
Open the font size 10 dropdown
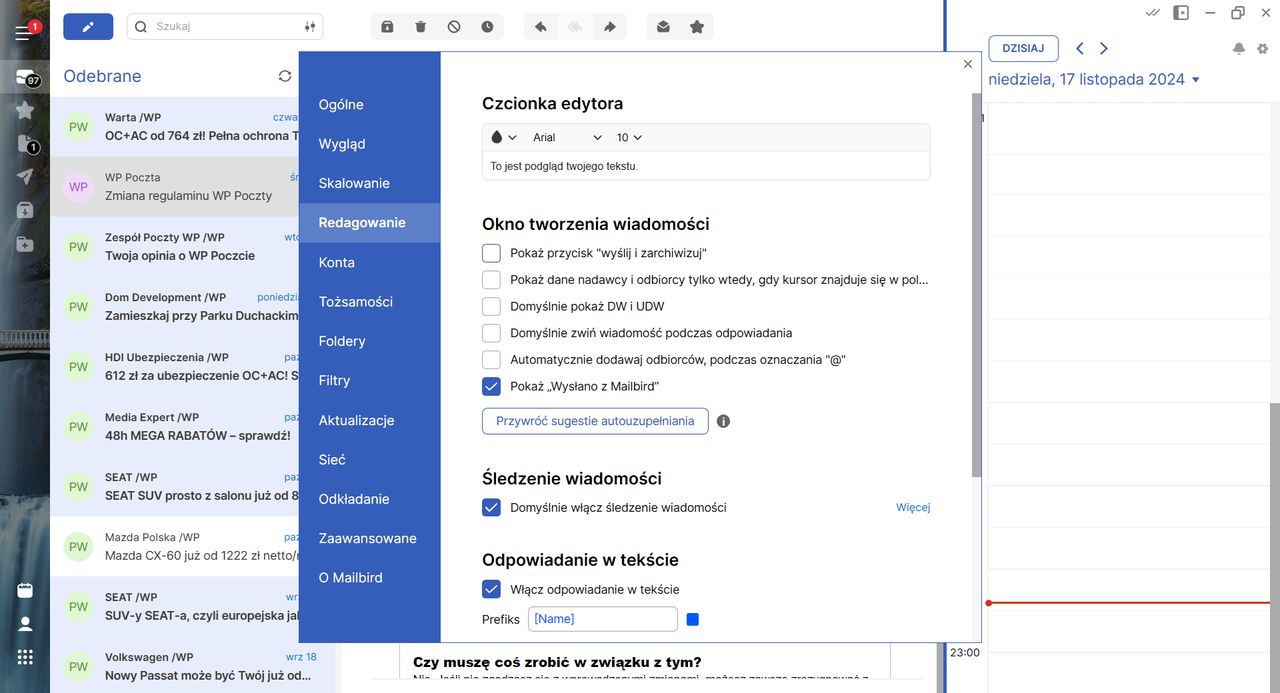tap(629, 137)
